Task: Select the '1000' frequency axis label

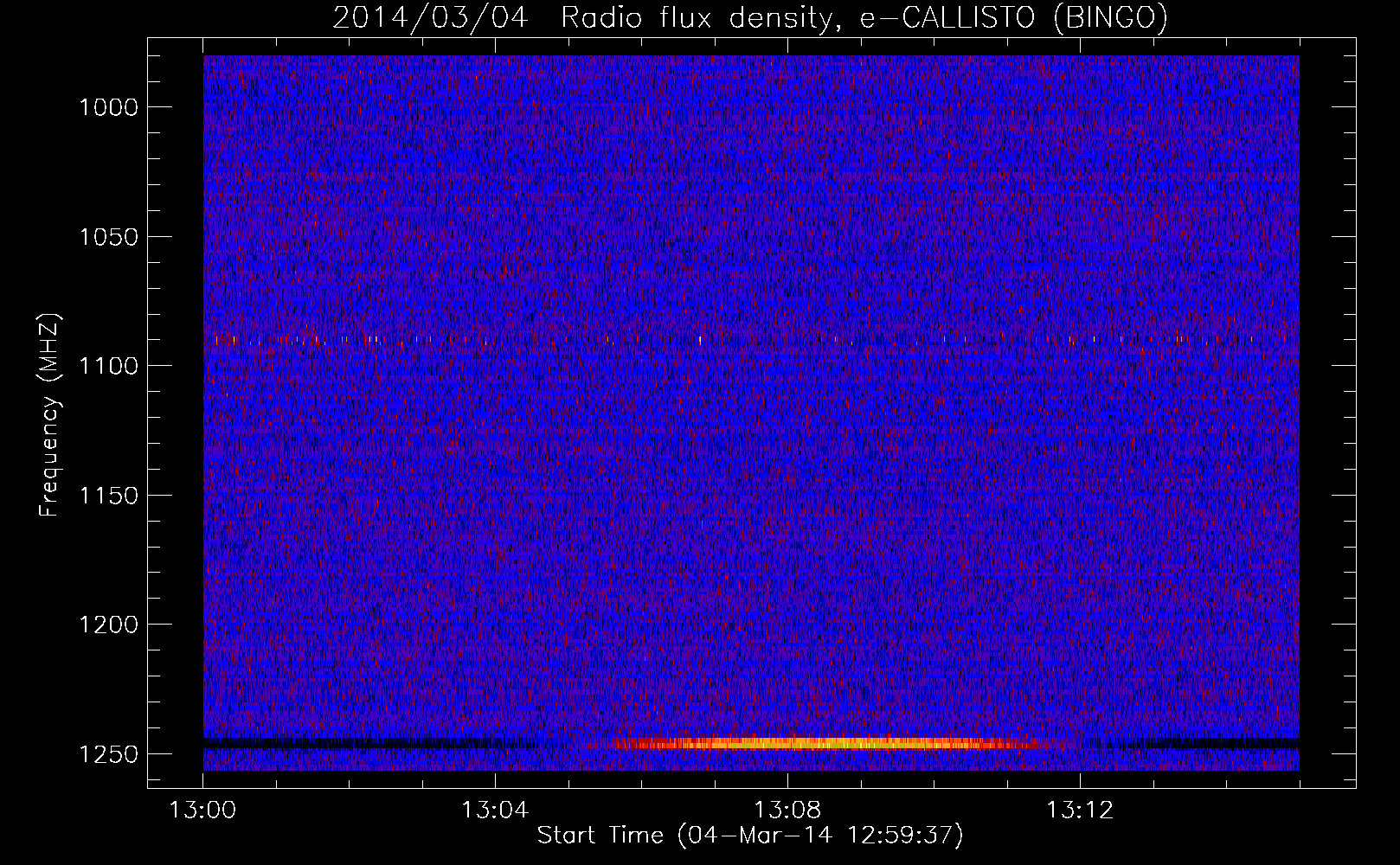Action: point(108,107)
